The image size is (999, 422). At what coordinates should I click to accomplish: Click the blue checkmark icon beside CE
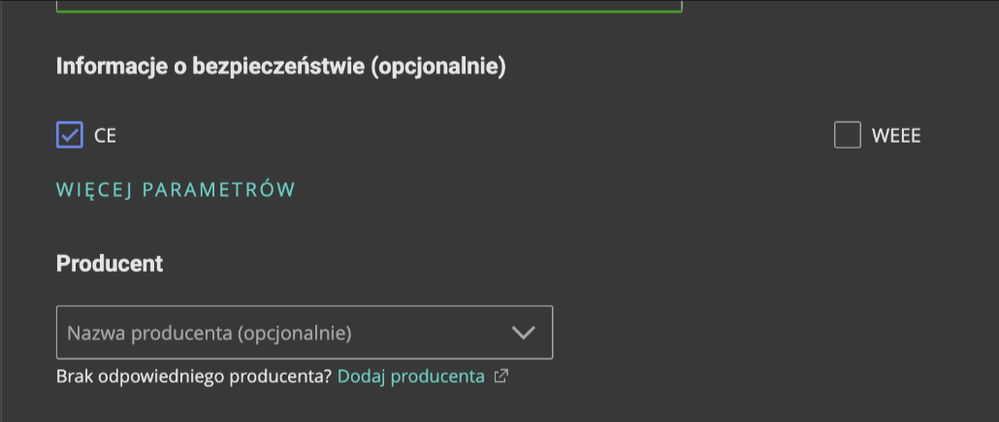click(70, 135)
